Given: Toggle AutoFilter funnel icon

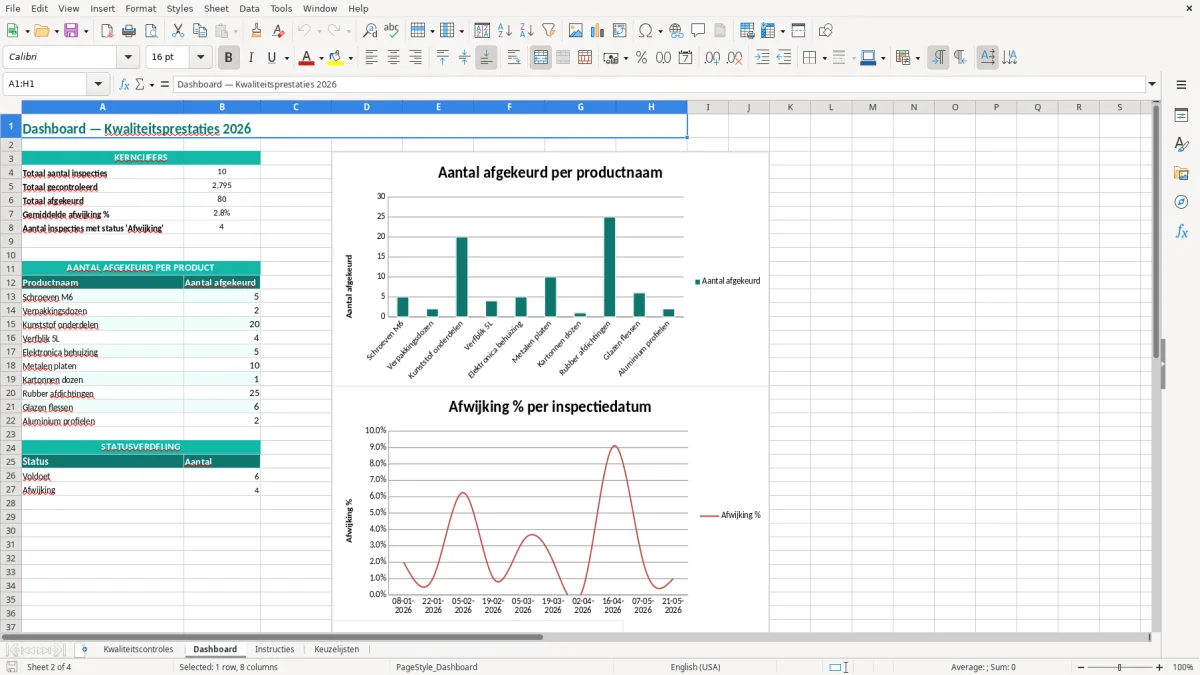Looking at the screenshot, I should pos(549,31).
